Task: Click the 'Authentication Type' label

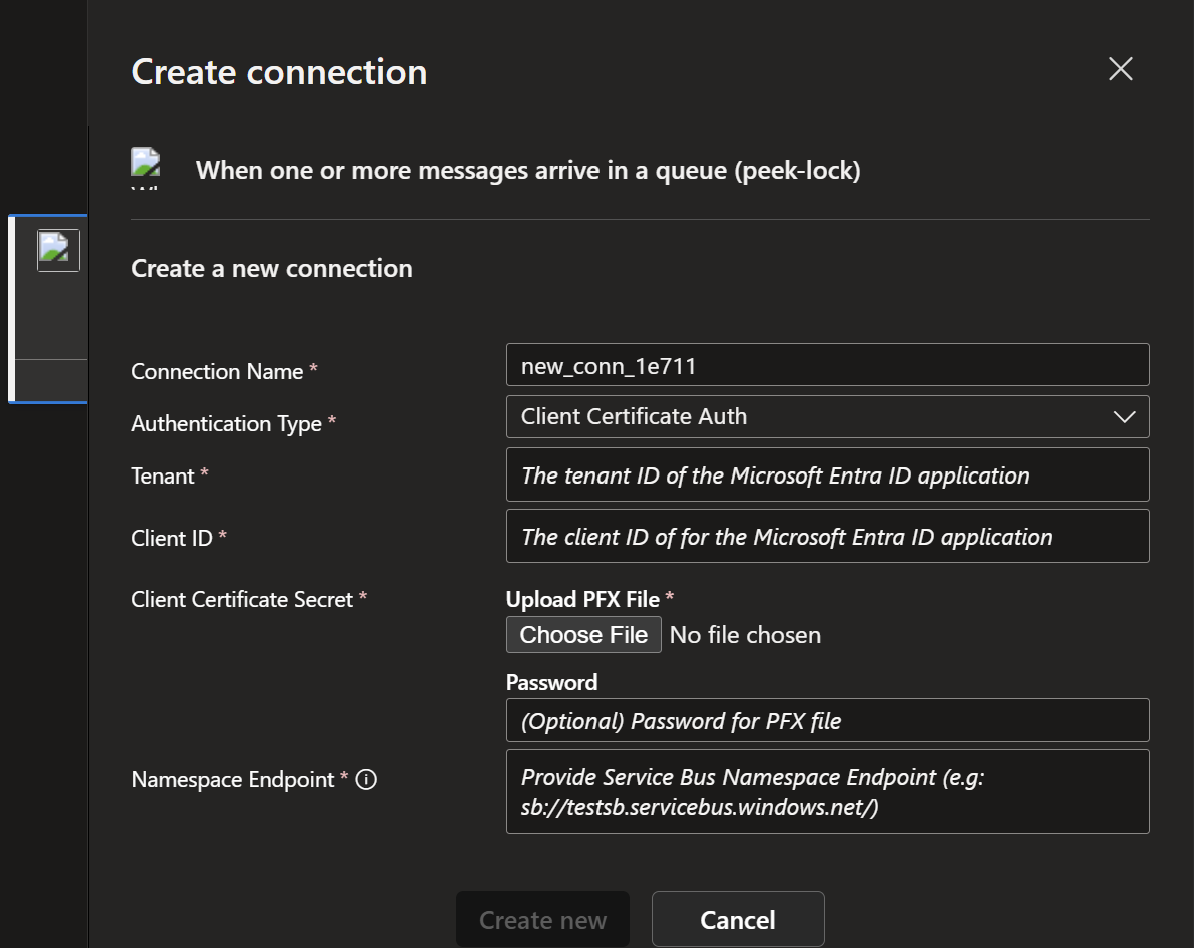Action: (x=226, y=423)
